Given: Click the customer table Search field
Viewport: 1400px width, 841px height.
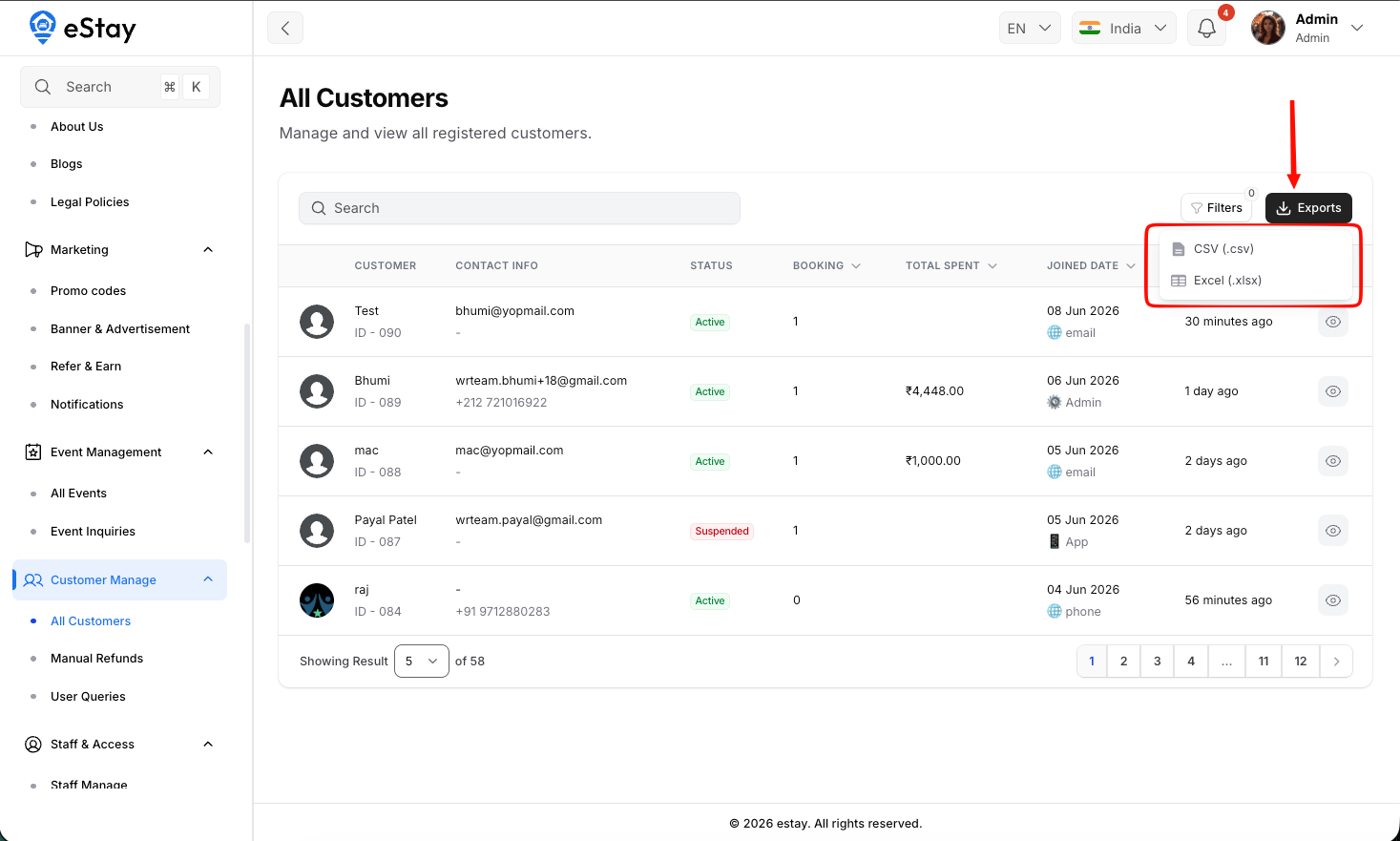Looking at the screenshot, I should tap(520, 208).
